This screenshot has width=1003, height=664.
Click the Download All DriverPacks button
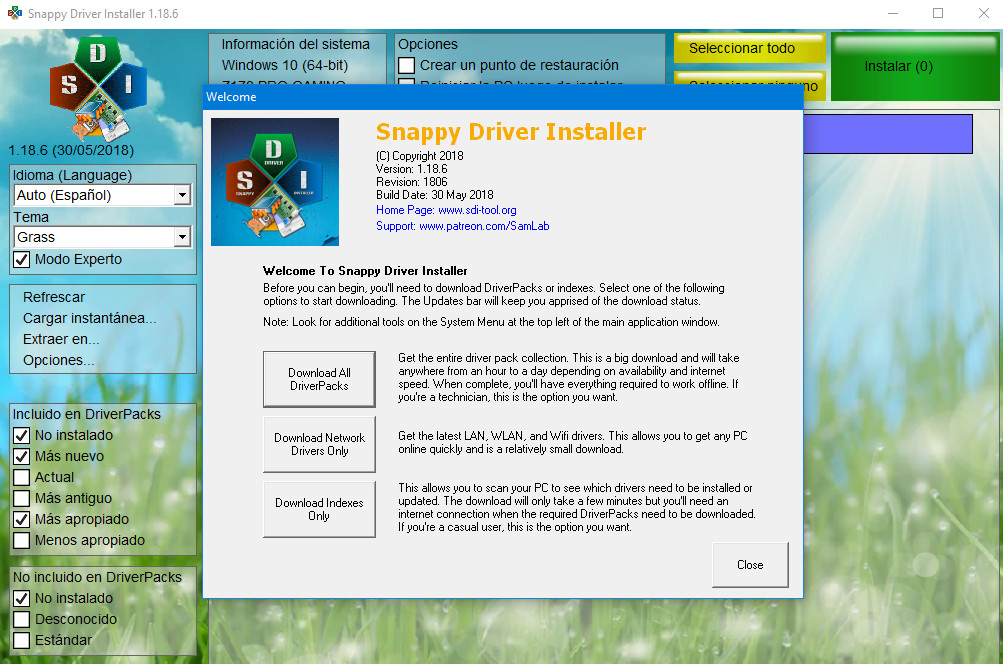[x=319, y=379]
